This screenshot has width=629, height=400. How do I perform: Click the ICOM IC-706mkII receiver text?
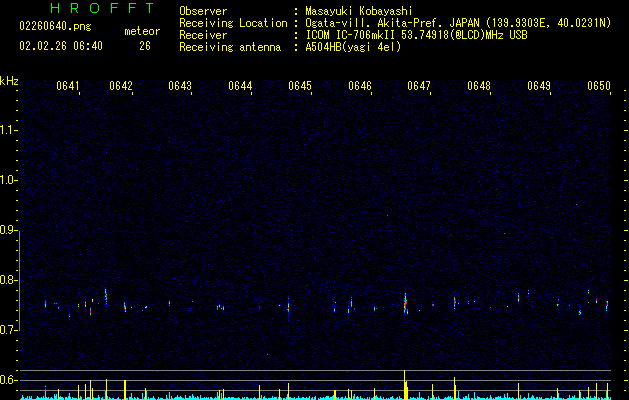pos(416,35)
